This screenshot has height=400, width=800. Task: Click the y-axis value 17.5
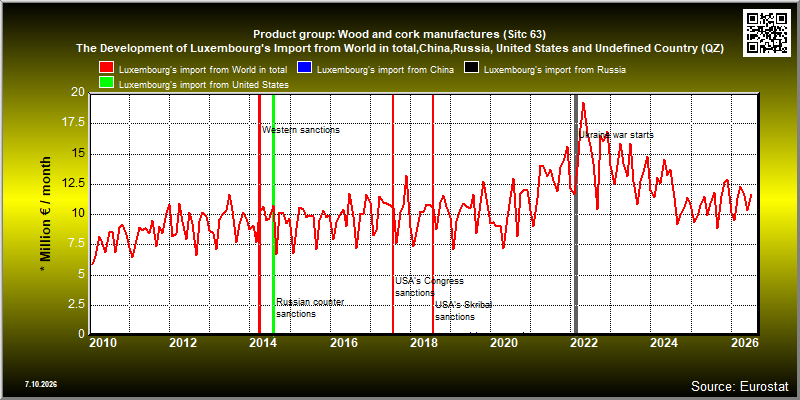(74, 123)
